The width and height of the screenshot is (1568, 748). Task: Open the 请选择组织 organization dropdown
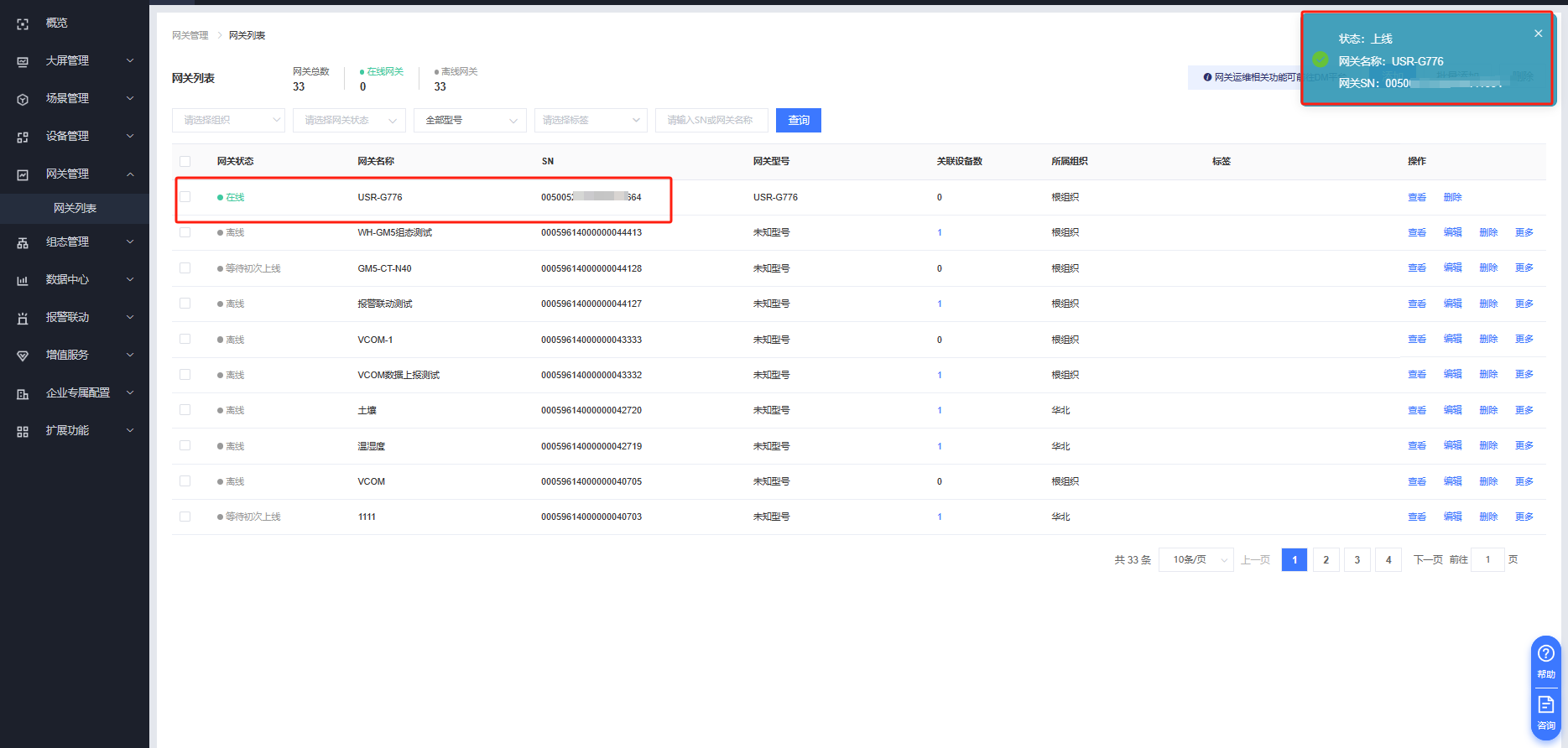(228, 121)
